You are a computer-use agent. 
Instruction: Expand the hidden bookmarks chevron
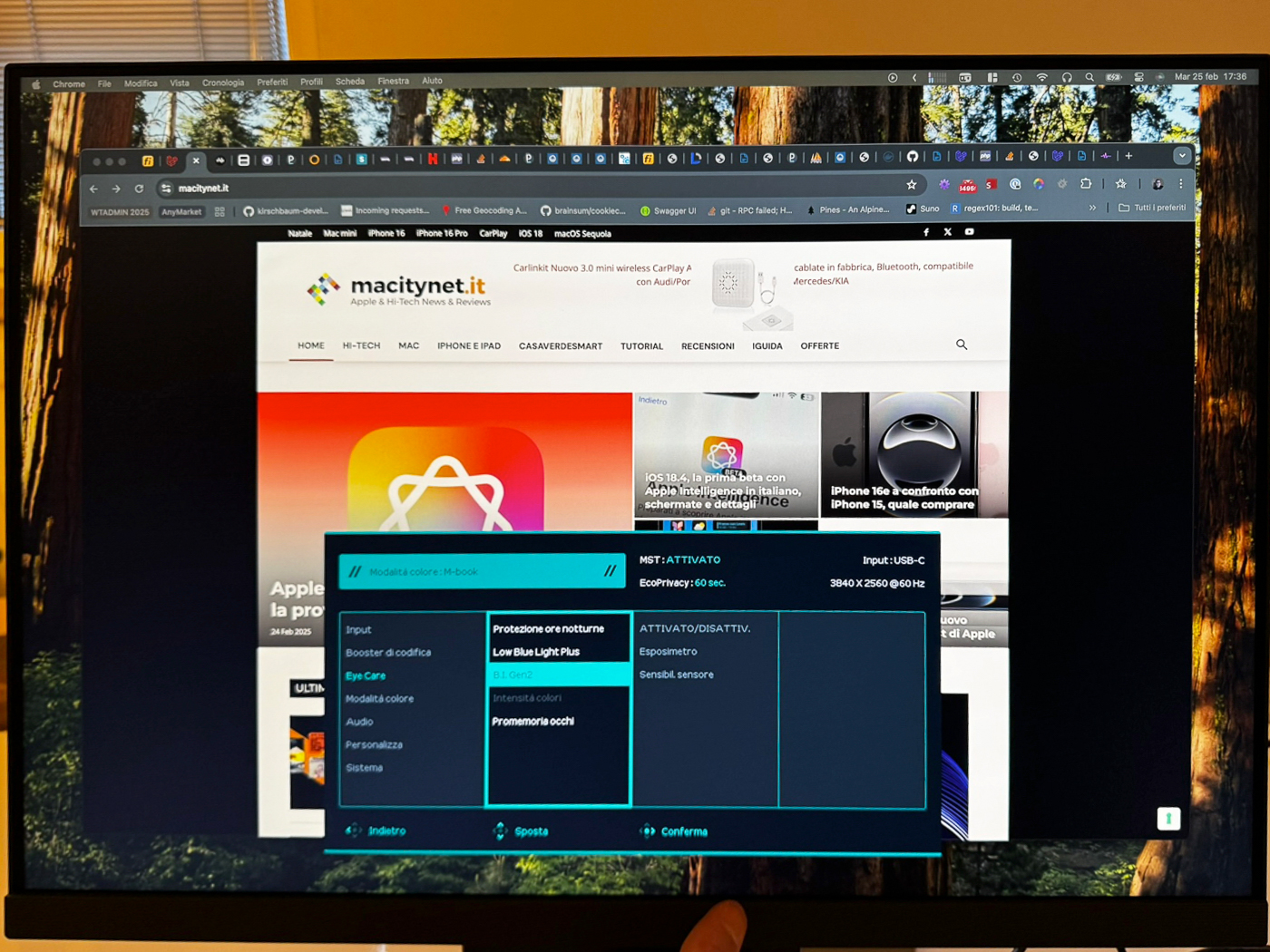click(1092, 208)
